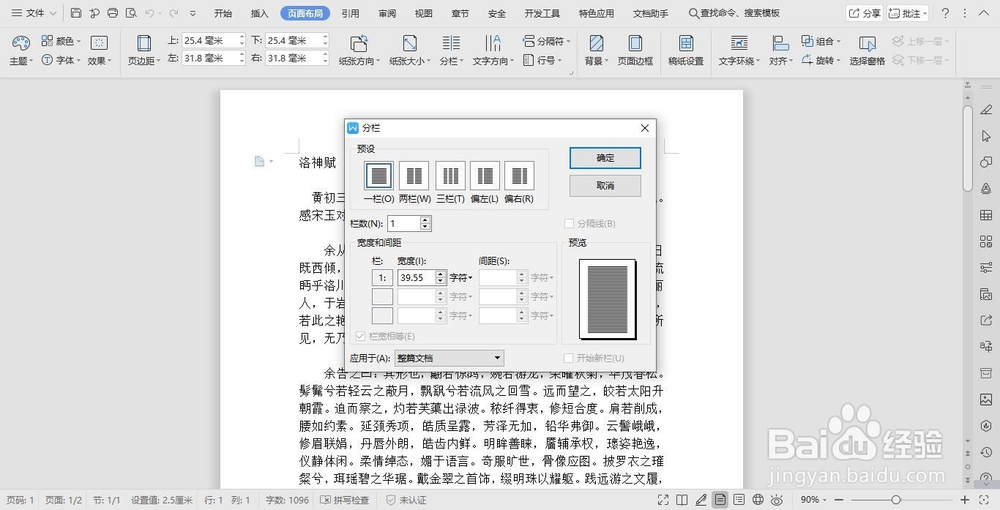Open the 分栏 columns ribbon tool
Image resolution: width=1000 pixels, height=510 pixels.
coord(452,50)
